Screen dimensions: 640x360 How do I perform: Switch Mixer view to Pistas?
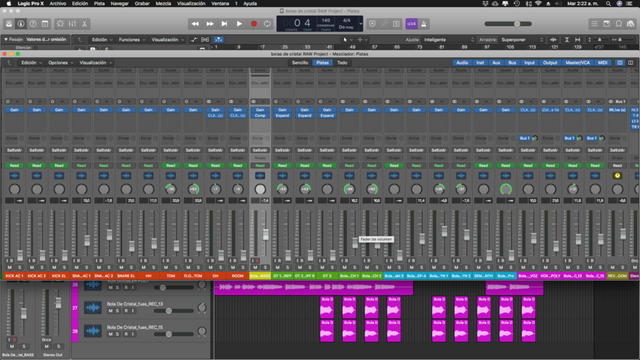322,62
